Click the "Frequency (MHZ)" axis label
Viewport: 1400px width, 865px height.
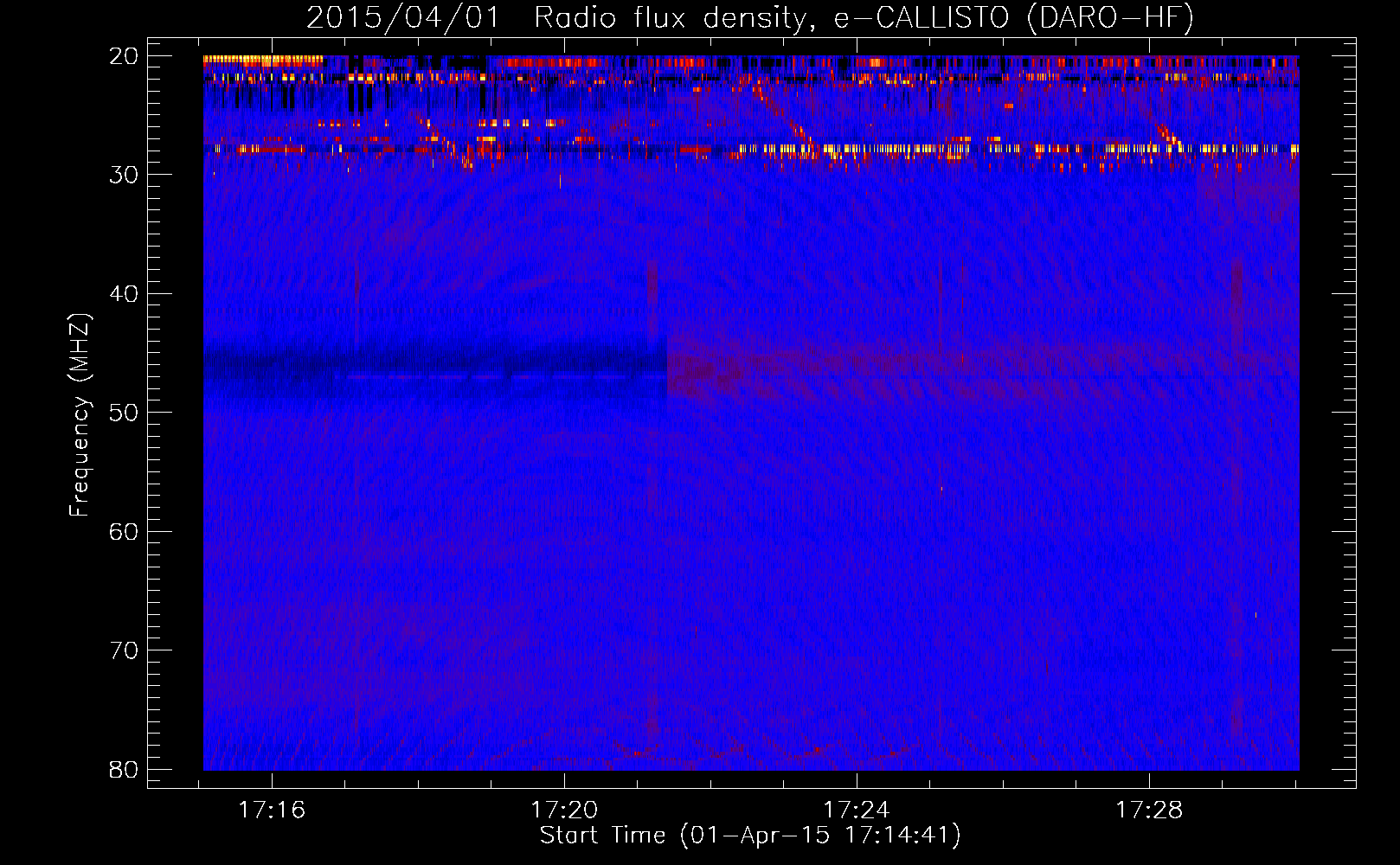(x=80, y=415)
